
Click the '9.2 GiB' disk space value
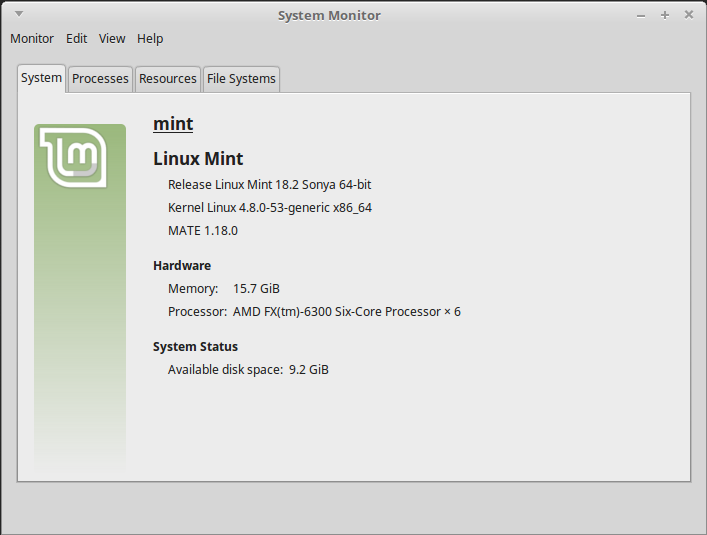coord(309,370)
